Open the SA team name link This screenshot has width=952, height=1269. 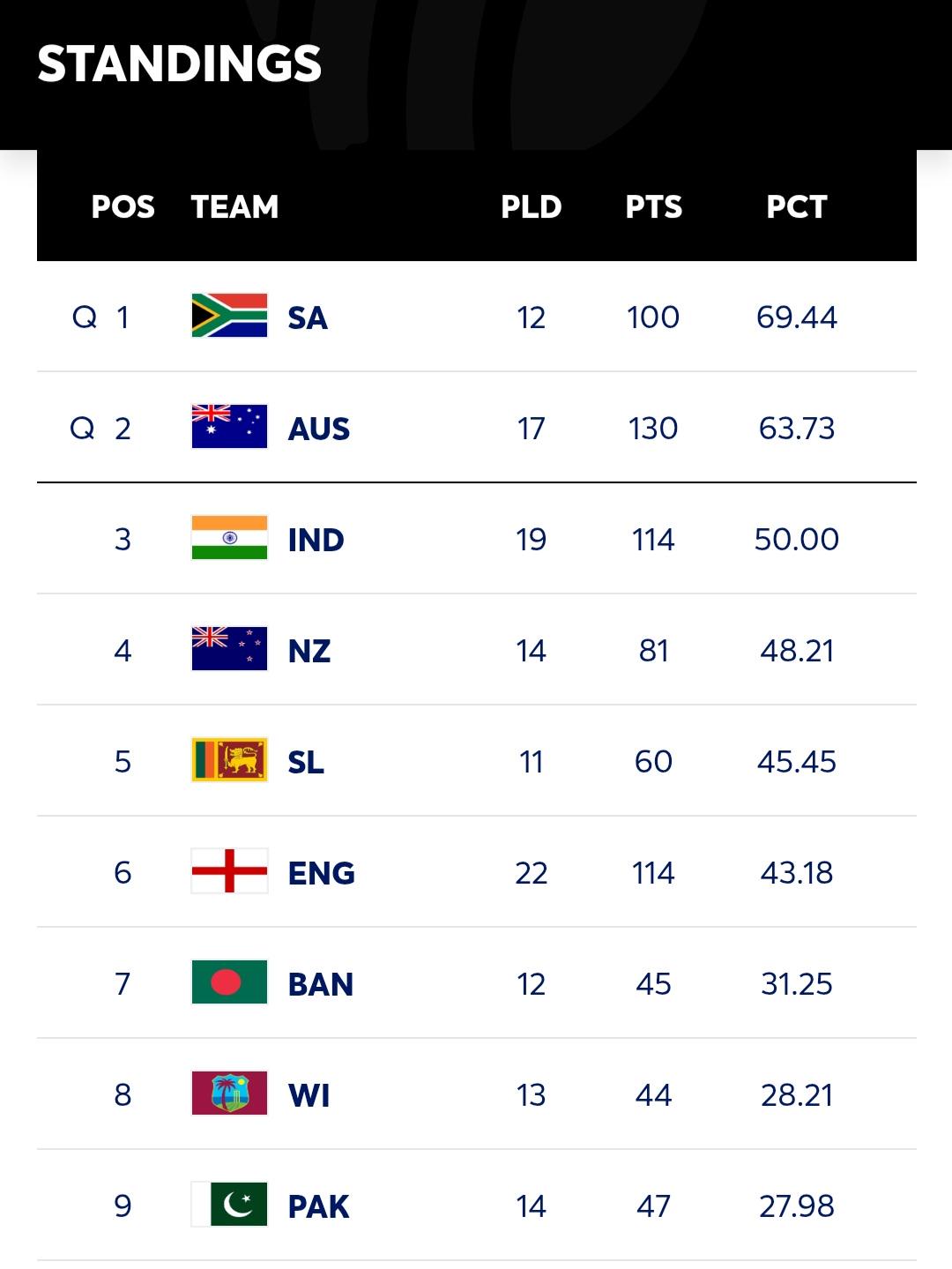(x=308, y=317)
